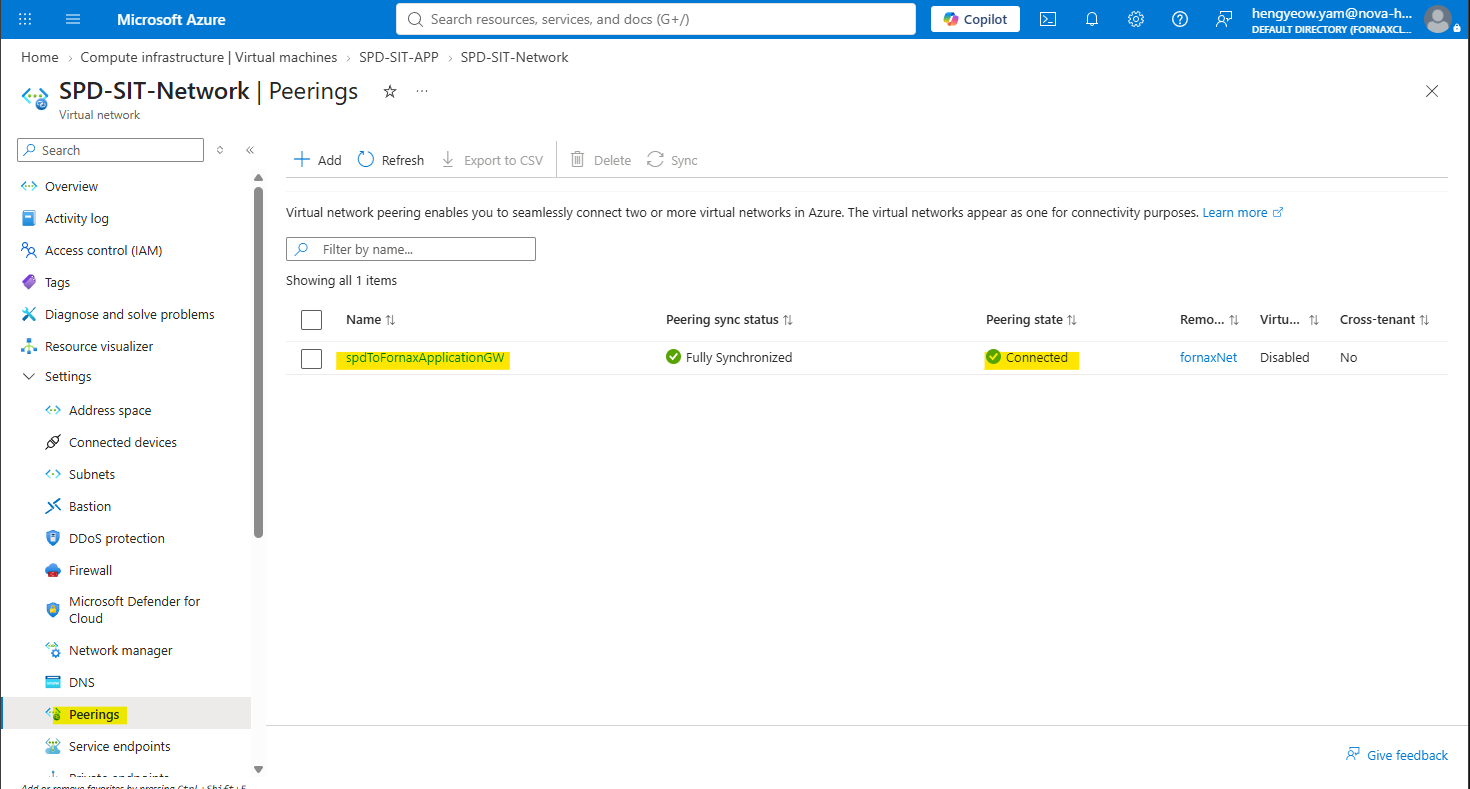Sort by Peering sync status column
Screen dimensions: 1470x789
[x=730, y=320]
